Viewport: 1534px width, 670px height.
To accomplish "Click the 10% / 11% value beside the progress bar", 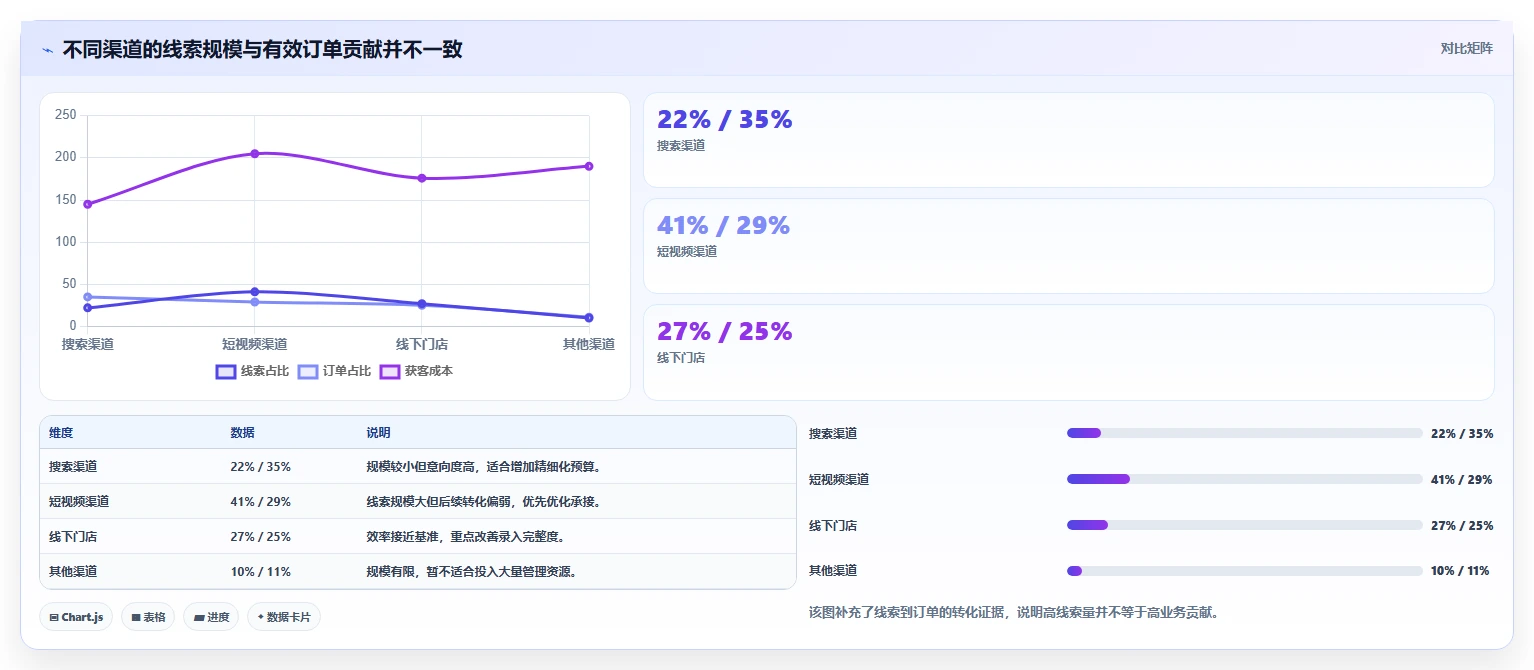I will point(1460,571).
